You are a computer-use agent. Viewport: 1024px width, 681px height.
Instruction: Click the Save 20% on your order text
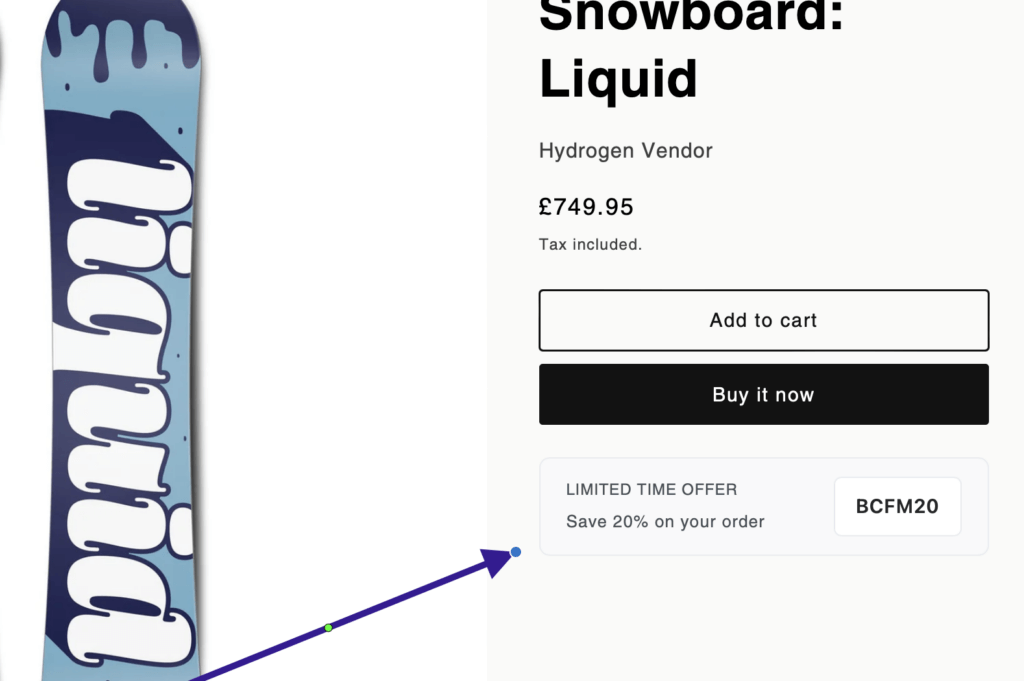pos(665,522)
